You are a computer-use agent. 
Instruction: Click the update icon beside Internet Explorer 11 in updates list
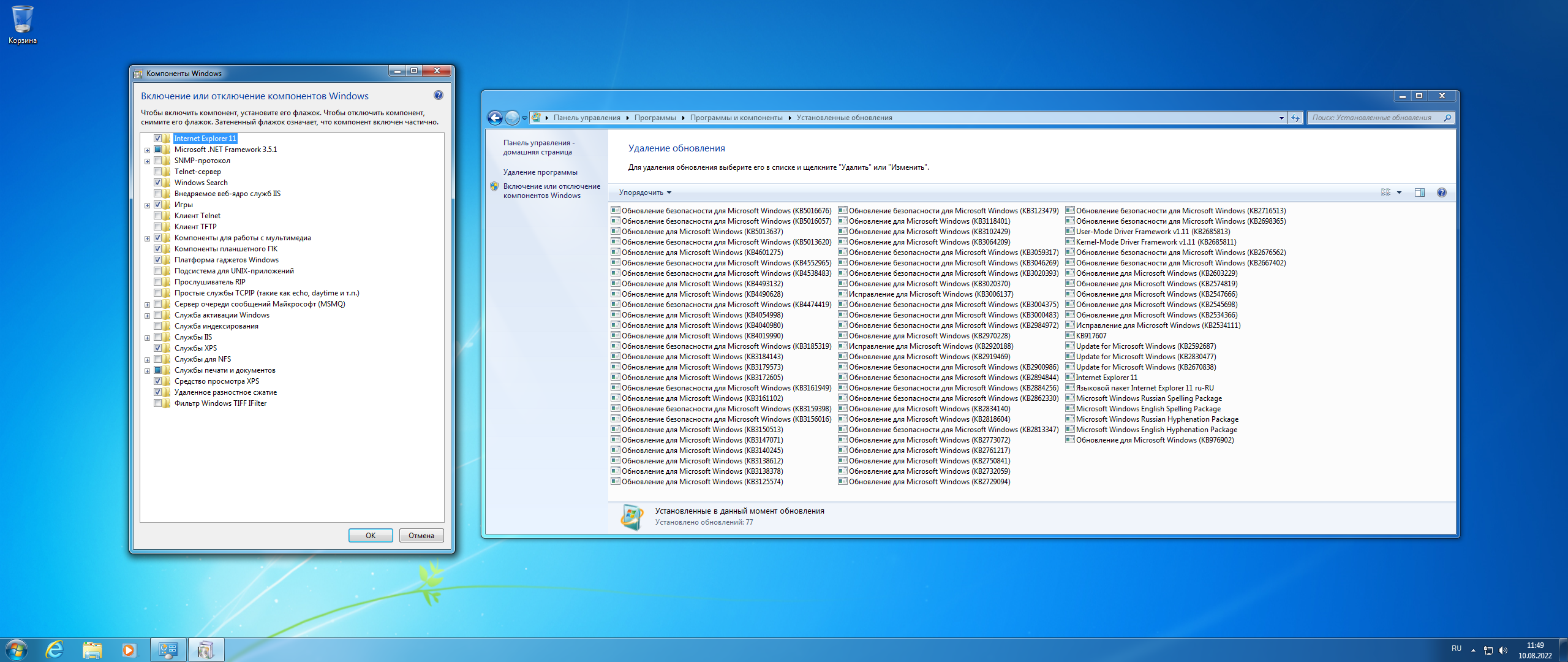[x=1070, y=377]
